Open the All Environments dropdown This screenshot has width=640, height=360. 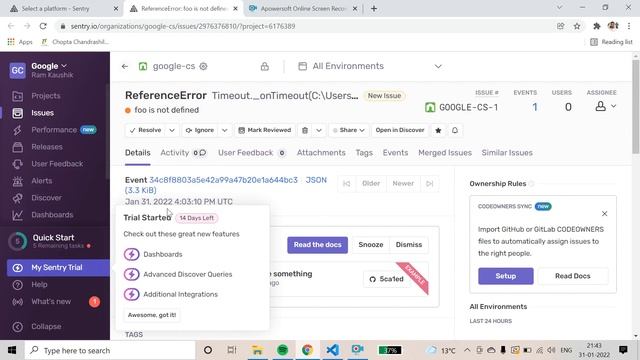(x=369, y=66)
